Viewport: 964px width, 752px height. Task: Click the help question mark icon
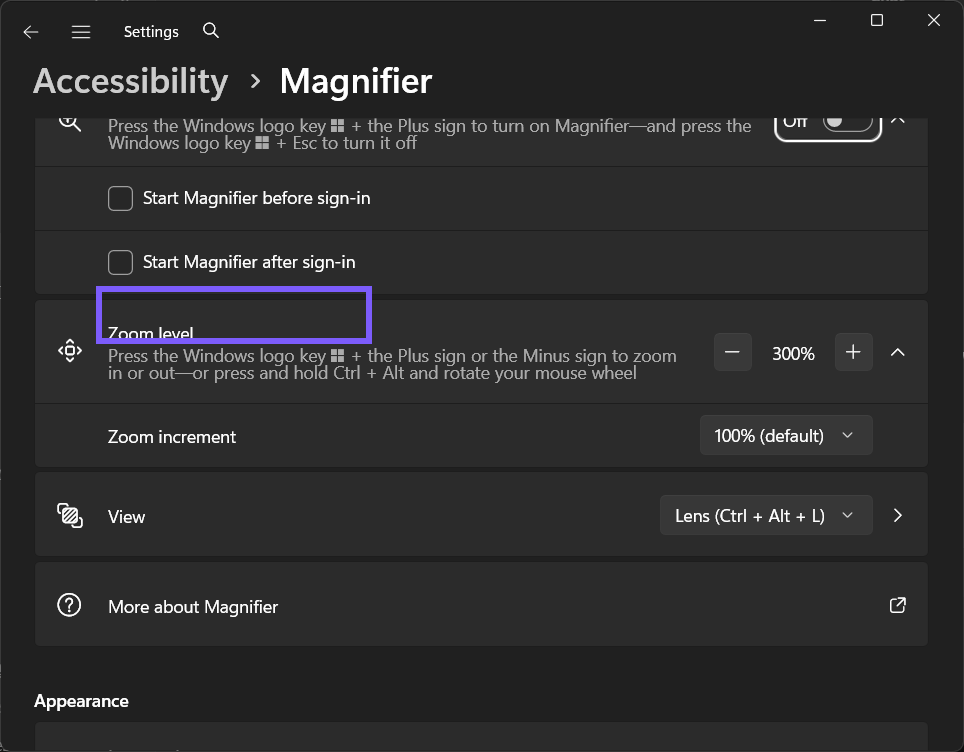[x=69, y=605]
